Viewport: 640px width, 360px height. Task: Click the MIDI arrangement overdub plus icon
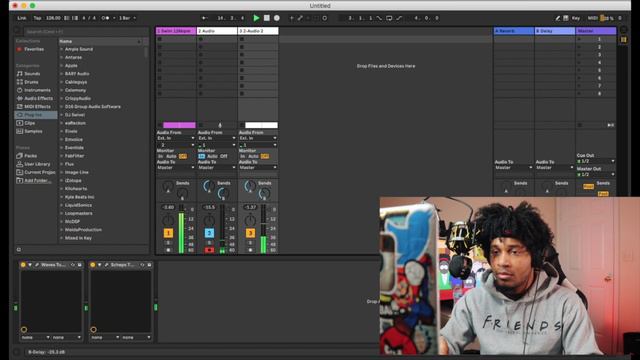click(x=291, y=18)
